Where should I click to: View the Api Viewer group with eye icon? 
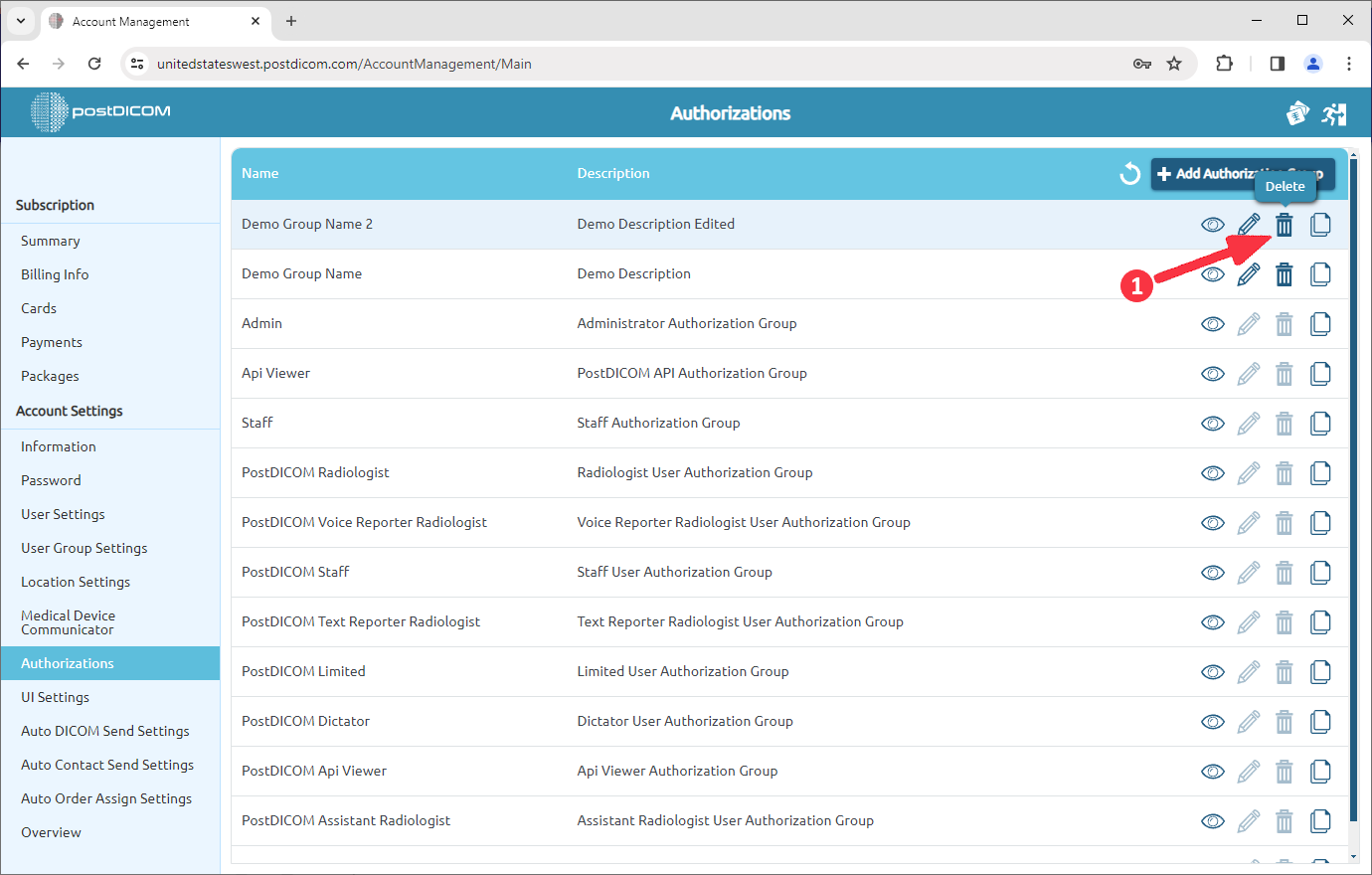(x=1212, y=373)
